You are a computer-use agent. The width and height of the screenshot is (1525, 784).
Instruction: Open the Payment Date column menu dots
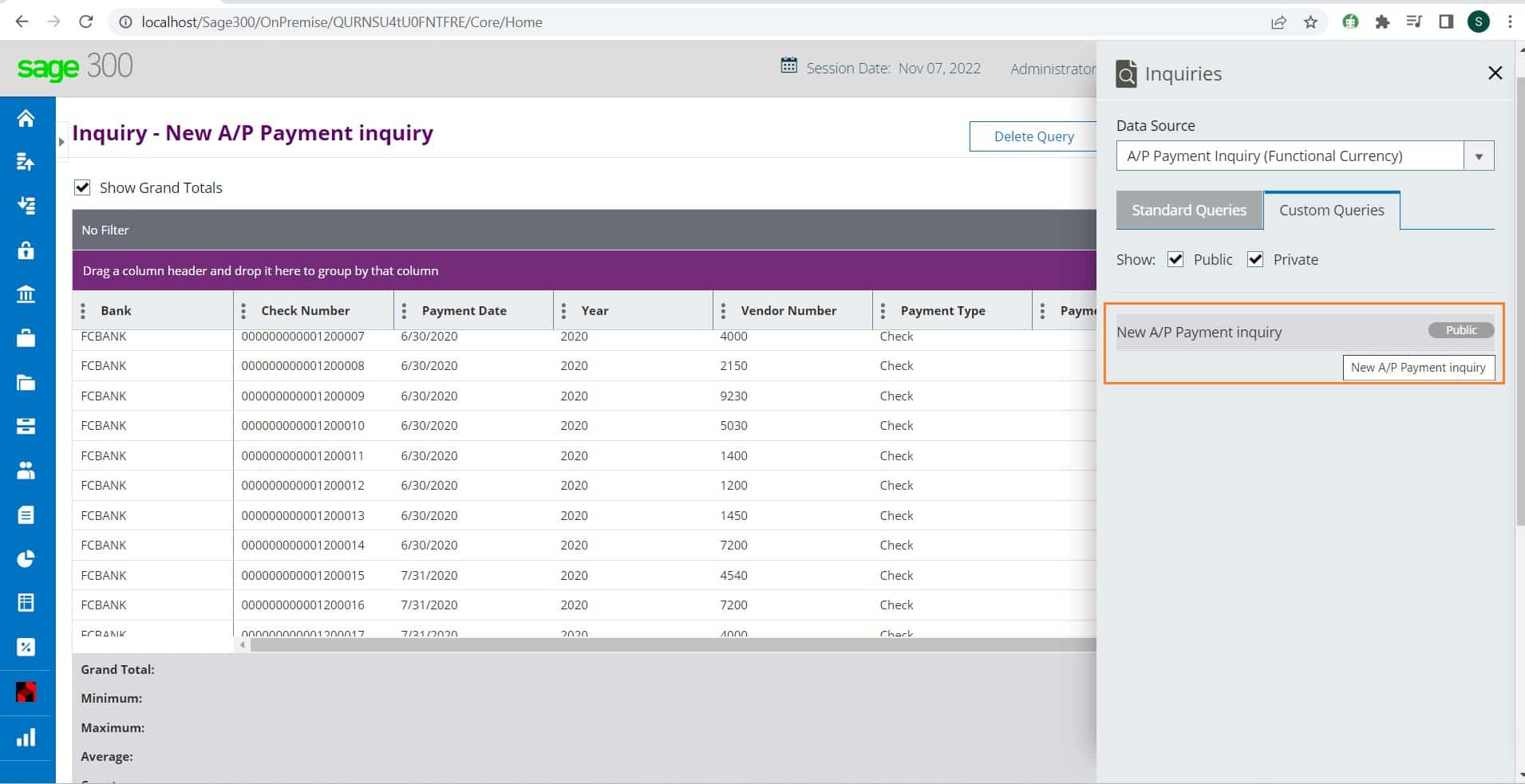(x=404, y=310)
